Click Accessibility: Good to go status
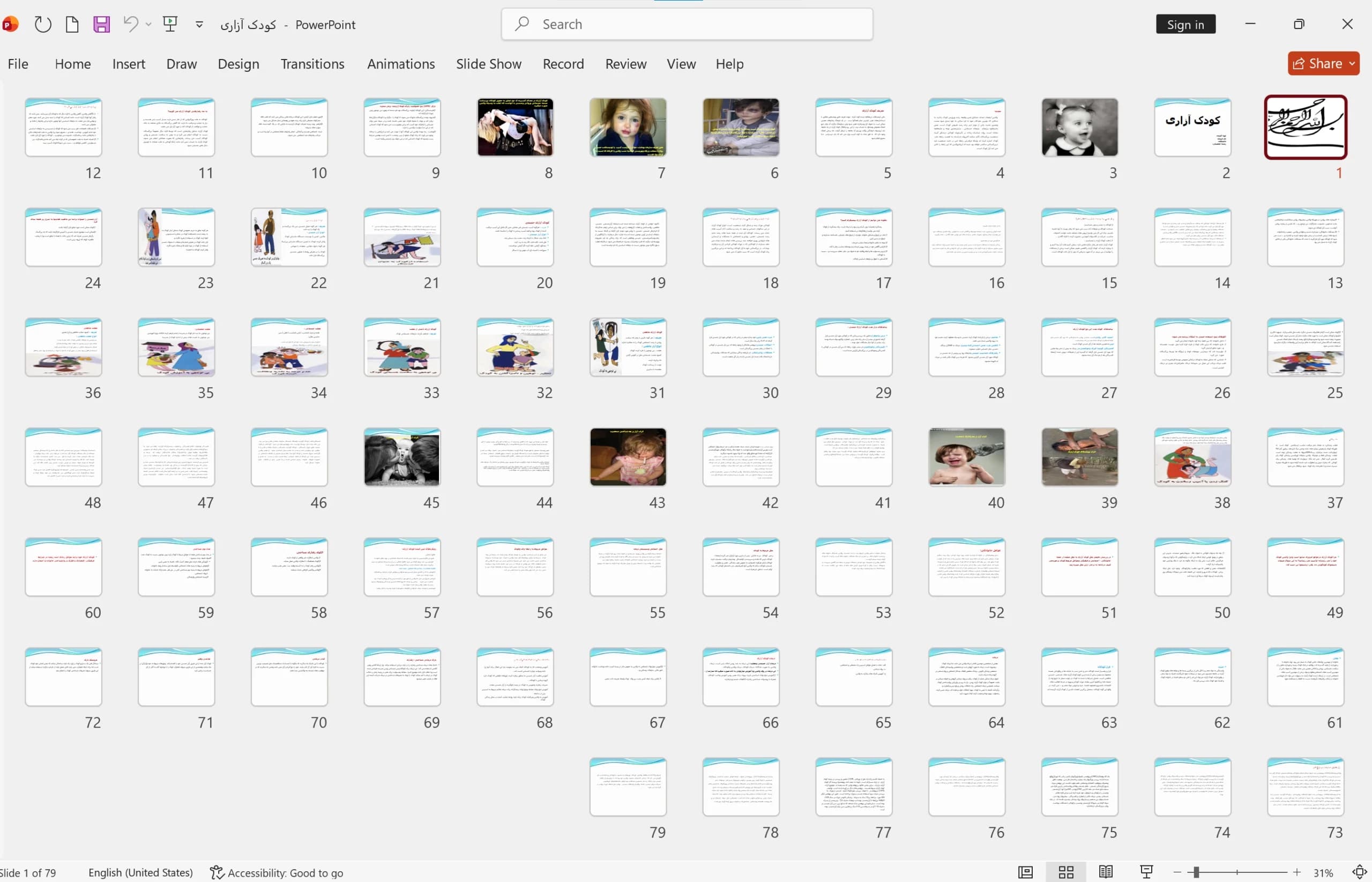This screenshot has width=1372, height=882. click(x=277, y=873)
